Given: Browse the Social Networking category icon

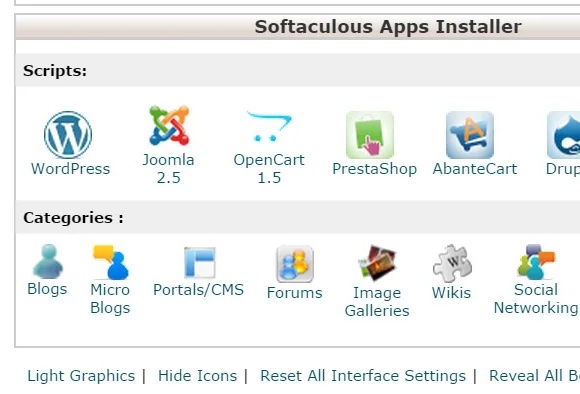Looking at the screenshot, I should [x=536, y=262].
